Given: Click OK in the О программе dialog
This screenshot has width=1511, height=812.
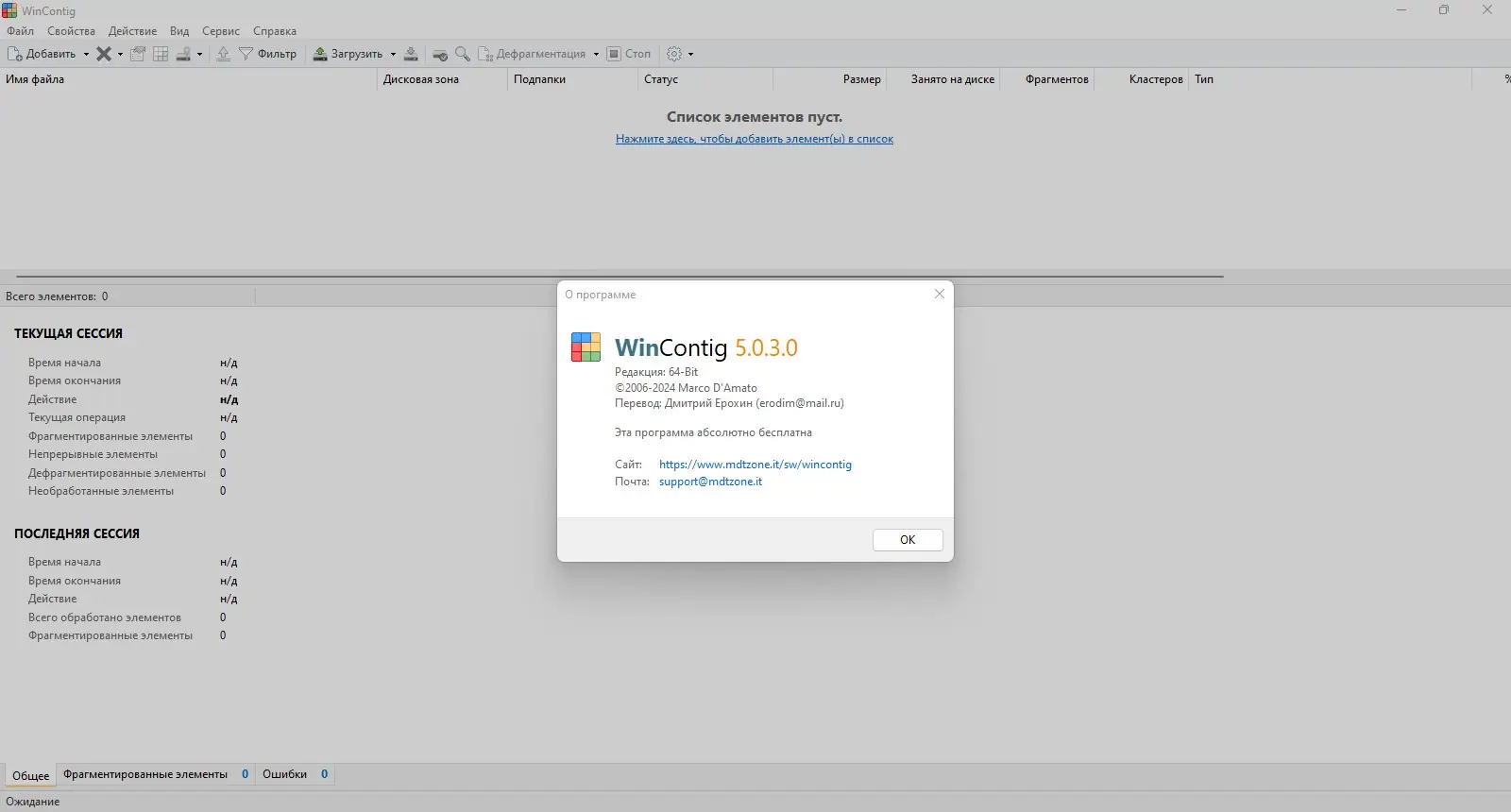Looking at the screenshot, I should pyautogui.click(x=908, y=540).
